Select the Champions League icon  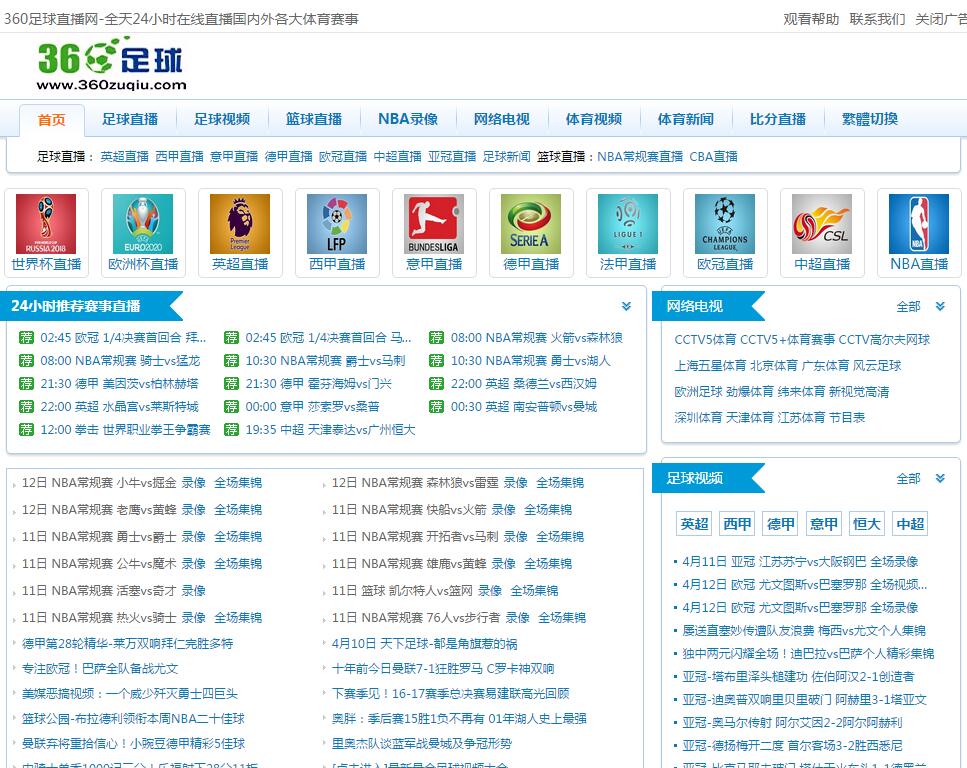[725, 224]
